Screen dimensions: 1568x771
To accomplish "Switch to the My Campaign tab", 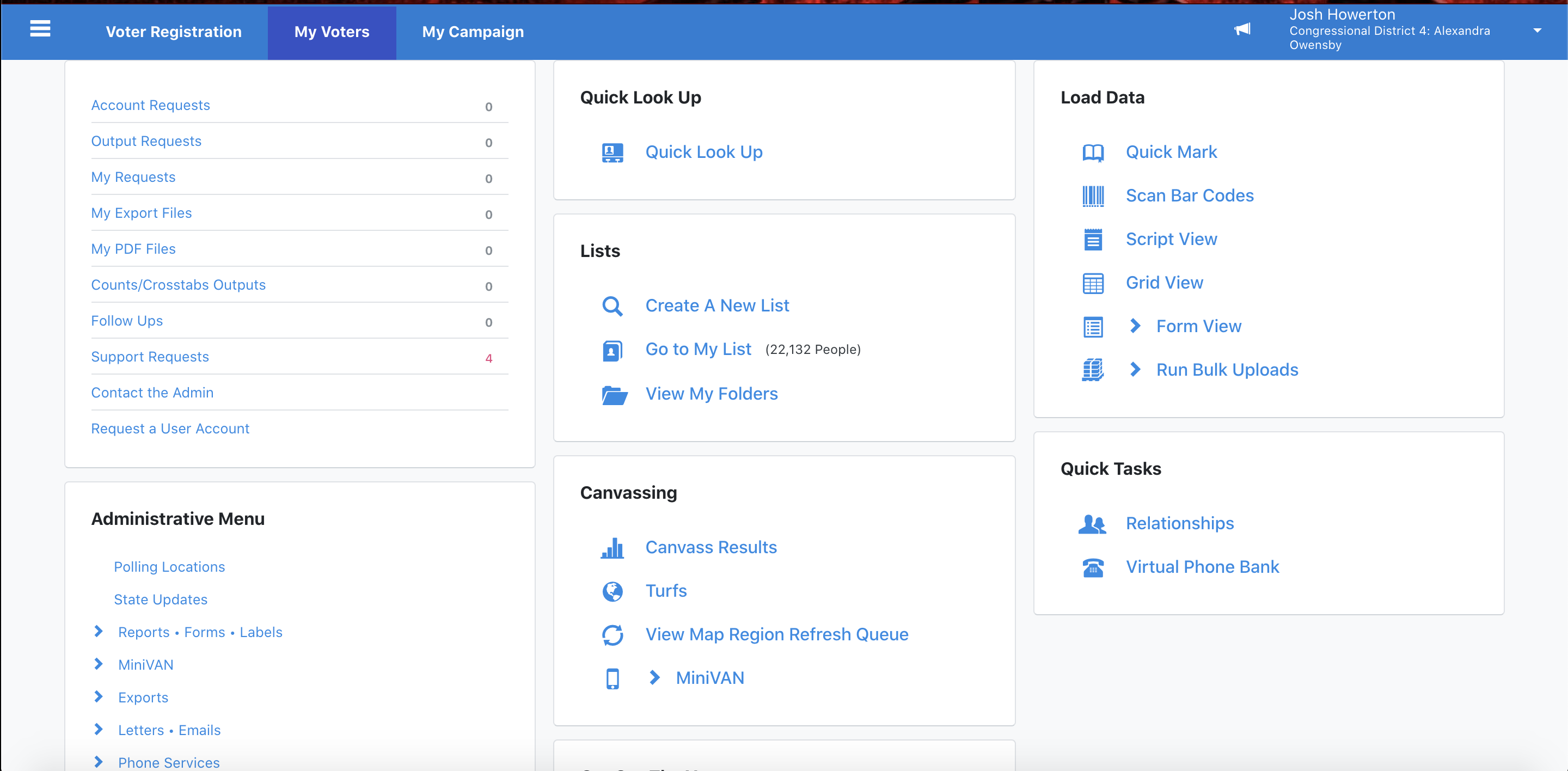I will coord(473,32).
